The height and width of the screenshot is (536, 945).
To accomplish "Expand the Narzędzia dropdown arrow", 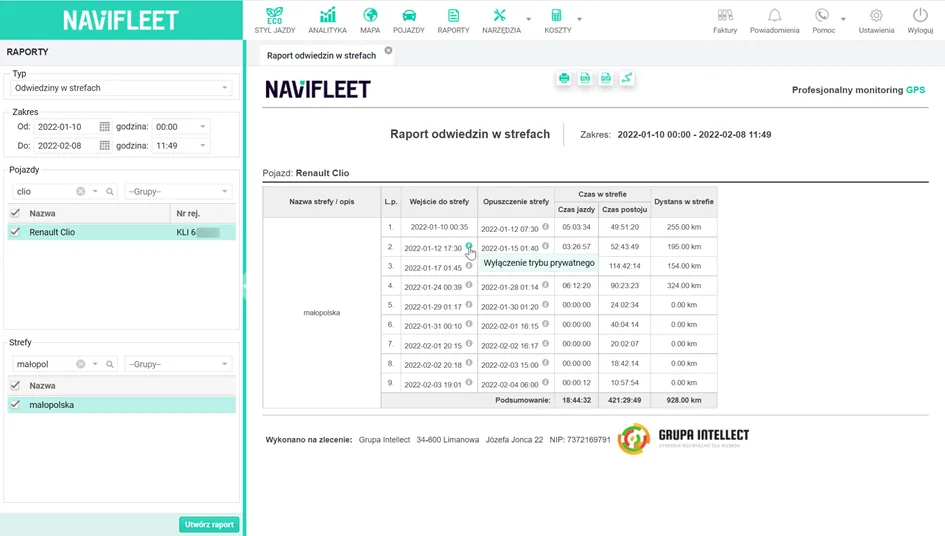I will [529, 19].
